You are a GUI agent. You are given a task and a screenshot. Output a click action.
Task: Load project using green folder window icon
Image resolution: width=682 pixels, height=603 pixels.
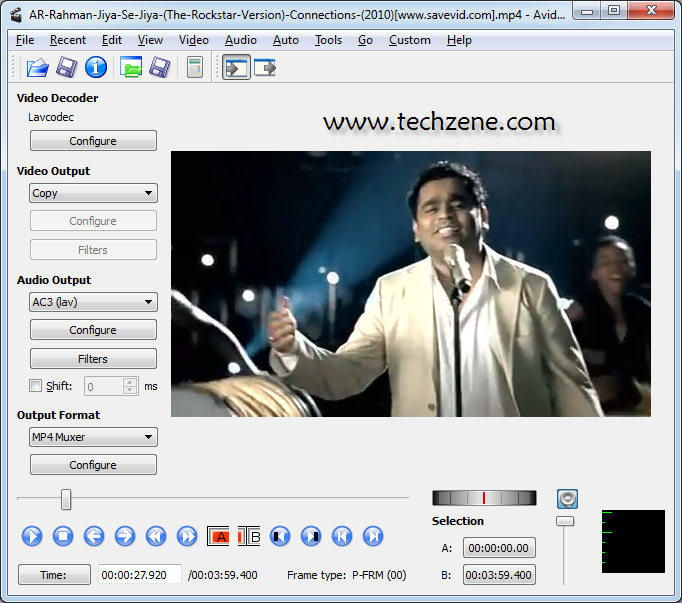coord(131,67)
